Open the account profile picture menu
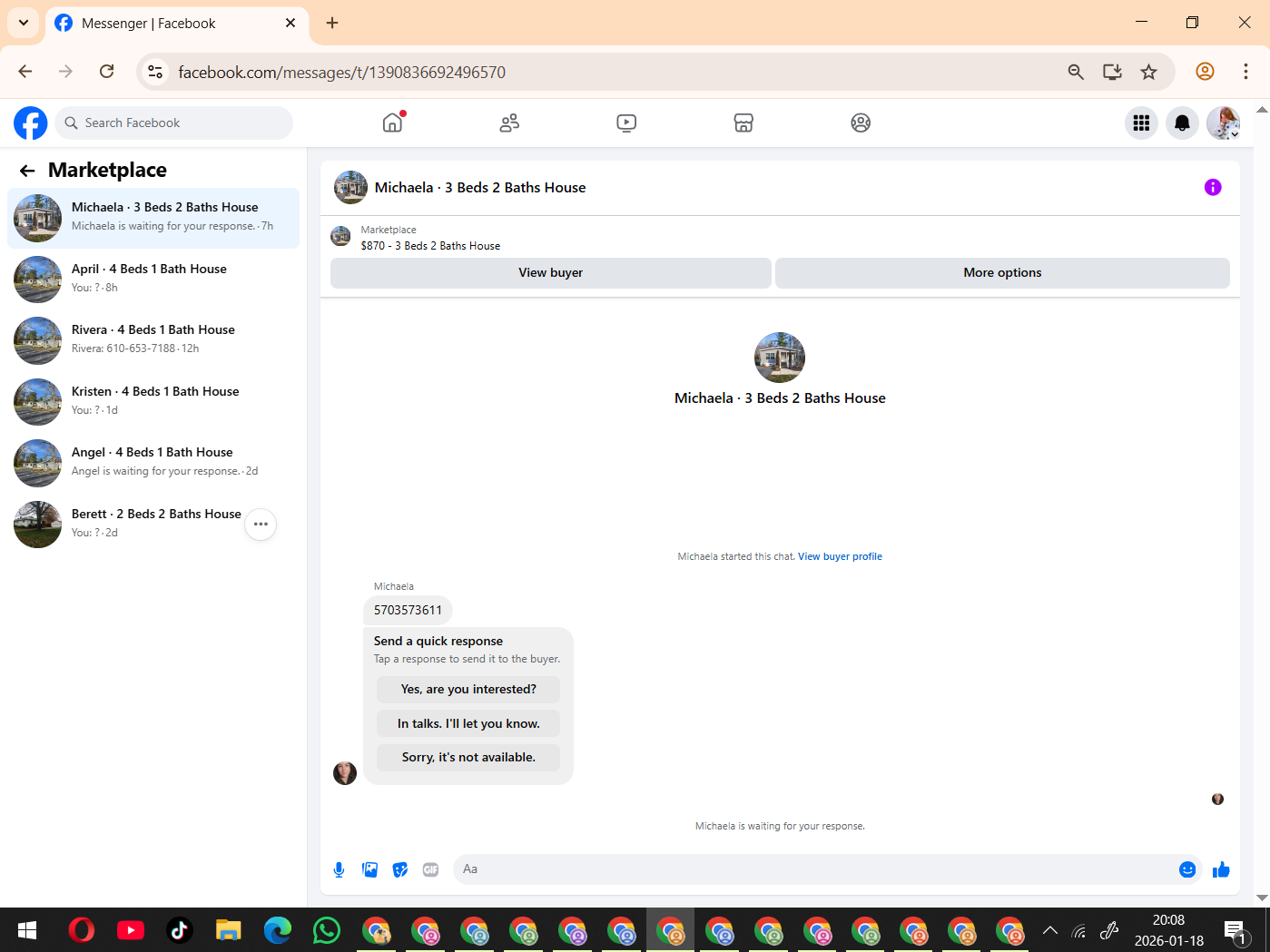The height and width of the screenshot is (952, 1270). tap(1223, 123)
